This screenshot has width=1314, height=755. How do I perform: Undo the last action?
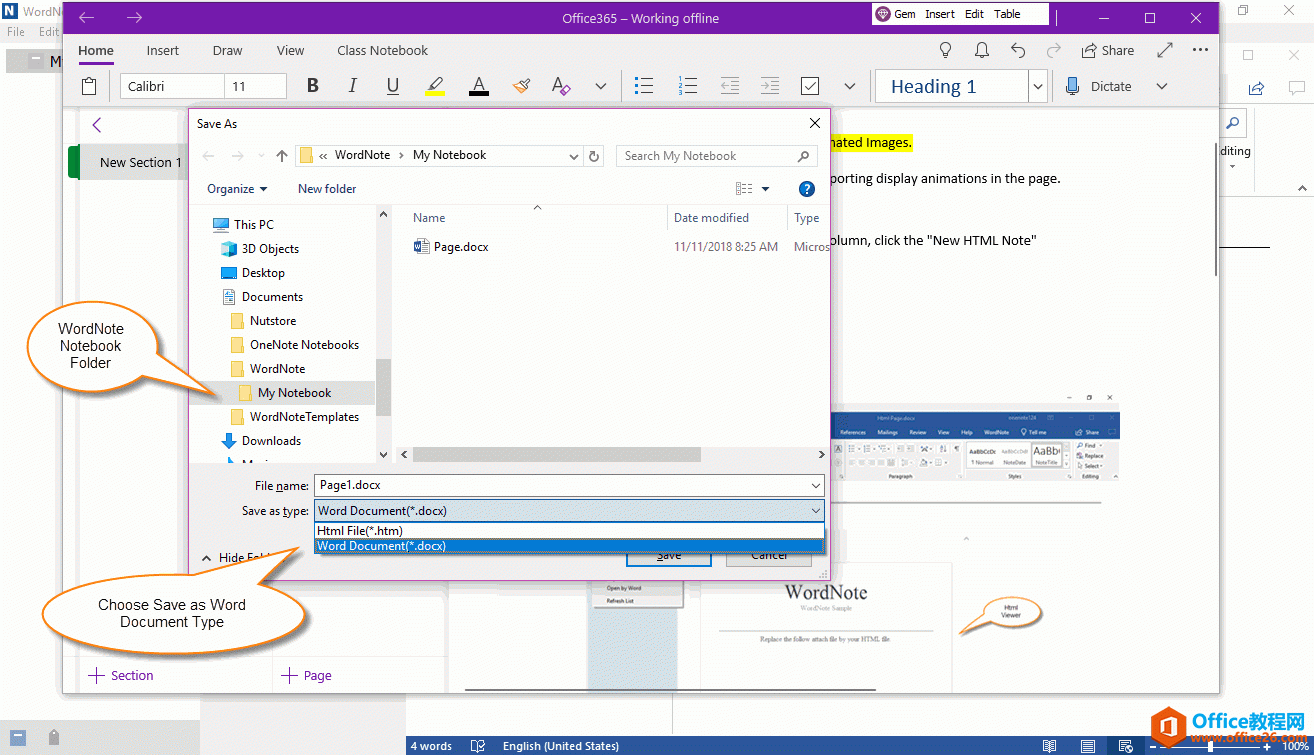click(1018, 50)
